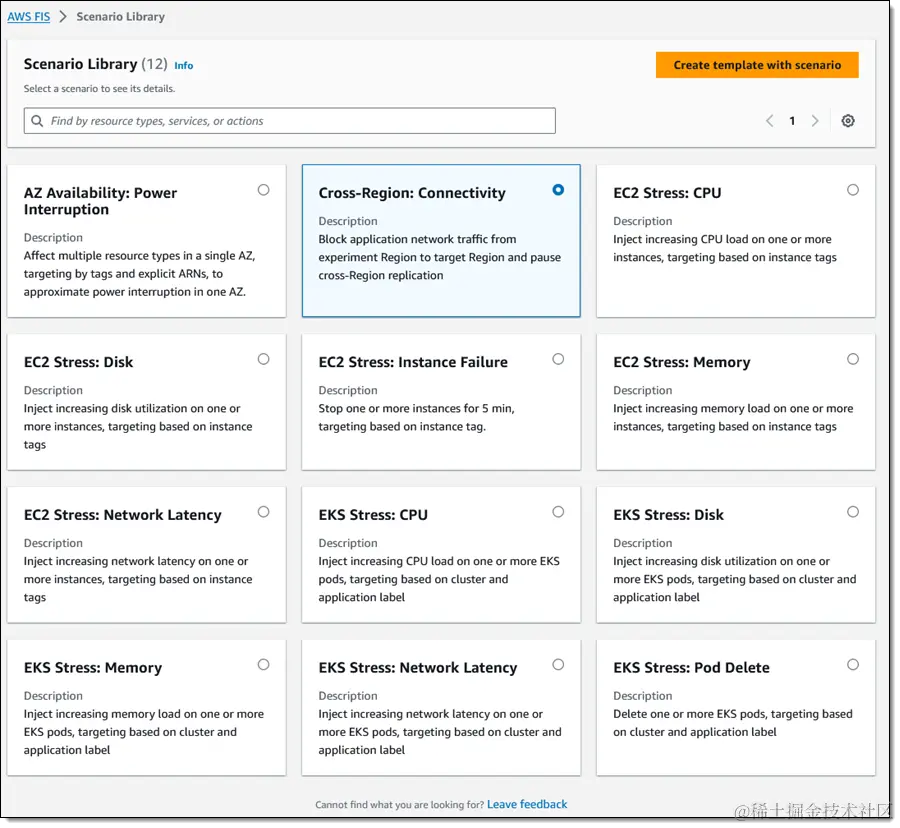Image resolution: width=900 pixels, height=828 pixels.
Task: Click the EC2 Stress: Disk card title
Action: 79,364
